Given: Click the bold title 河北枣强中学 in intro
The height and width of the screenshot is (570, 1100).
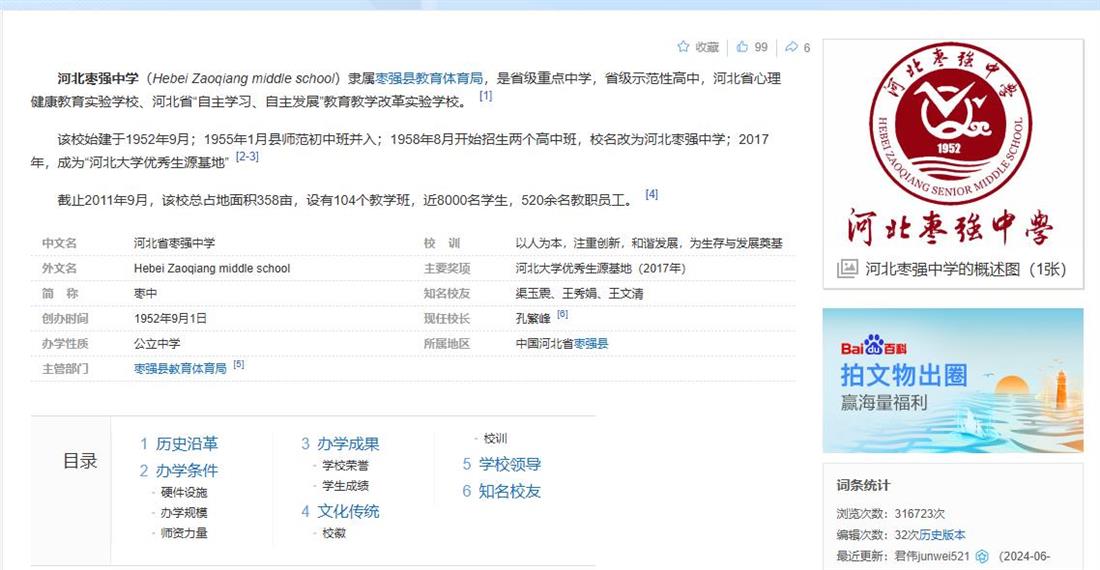Looking at the screenshot, I should coord(98,79).
